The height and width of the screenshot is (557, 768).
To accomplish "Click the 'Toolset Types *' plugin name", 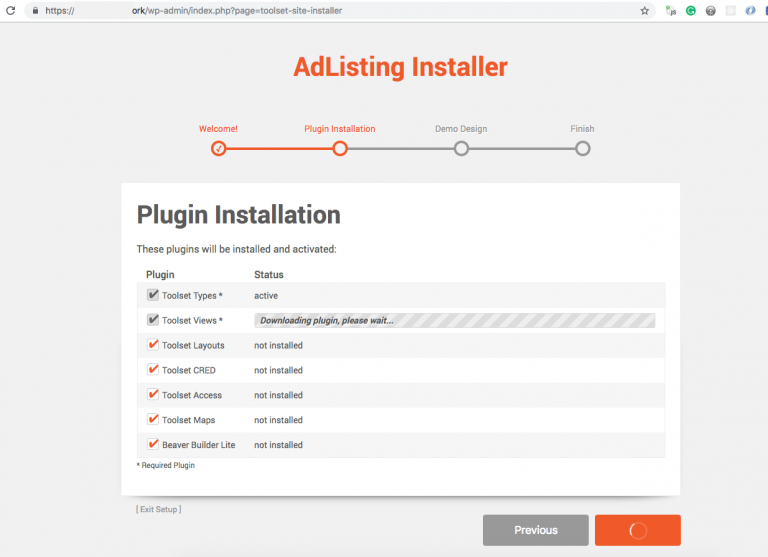I will [x=192, y=296].
